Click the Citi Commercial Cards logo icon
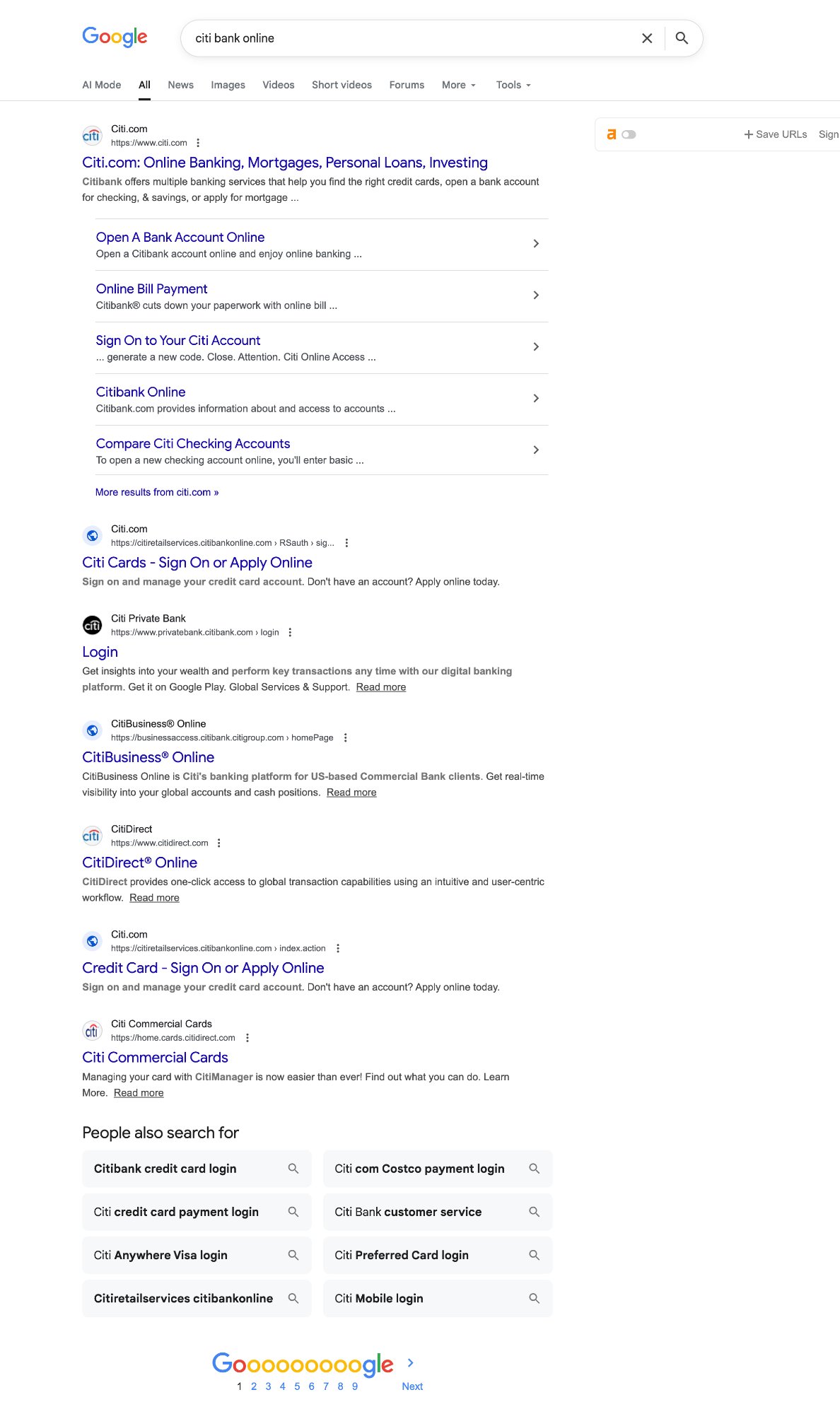The height and width of the screenshot is (1414, 840). 92,1030
